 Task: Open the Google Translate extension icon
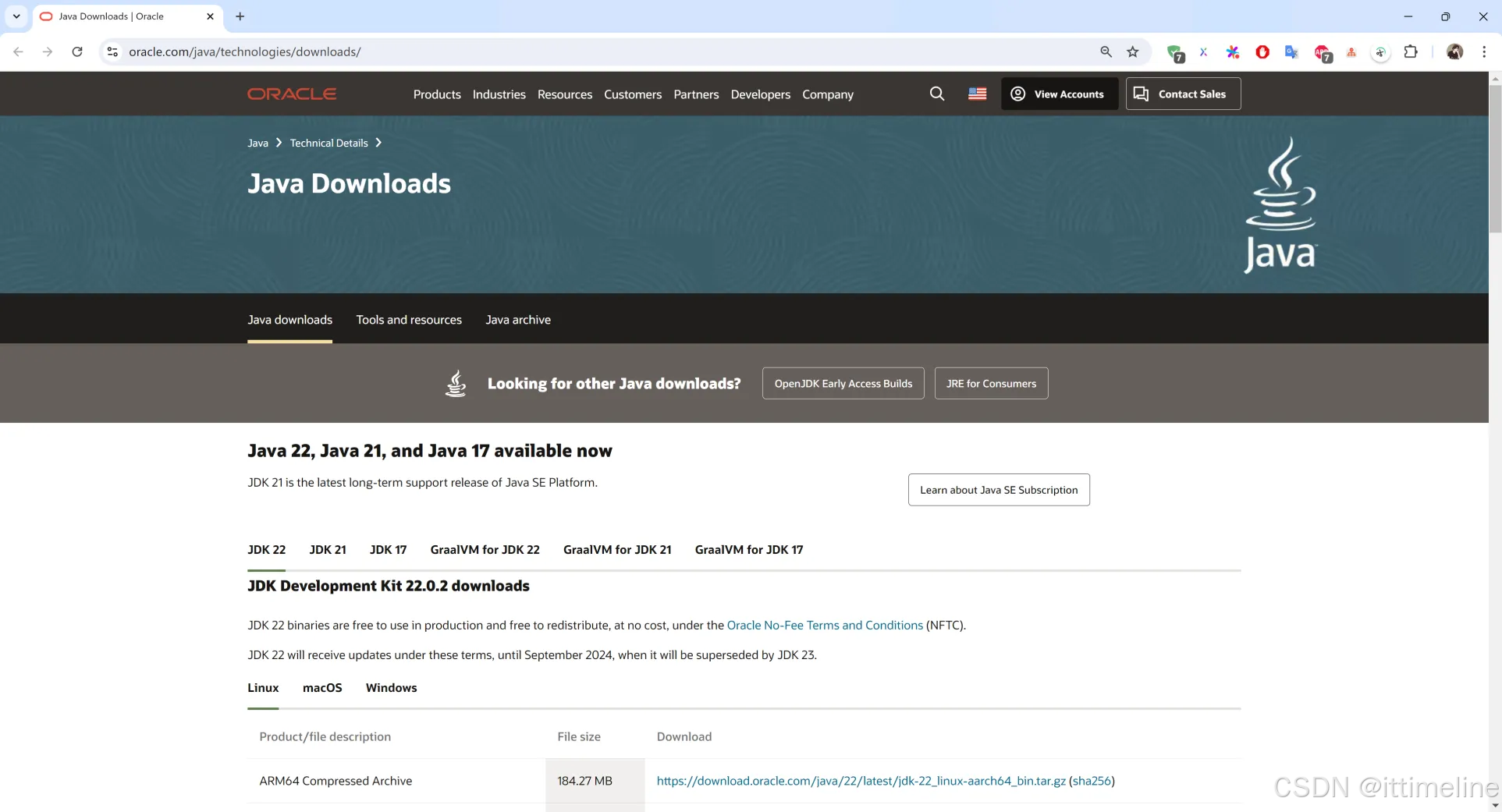pyautogui.click(x=1292, y=51)
